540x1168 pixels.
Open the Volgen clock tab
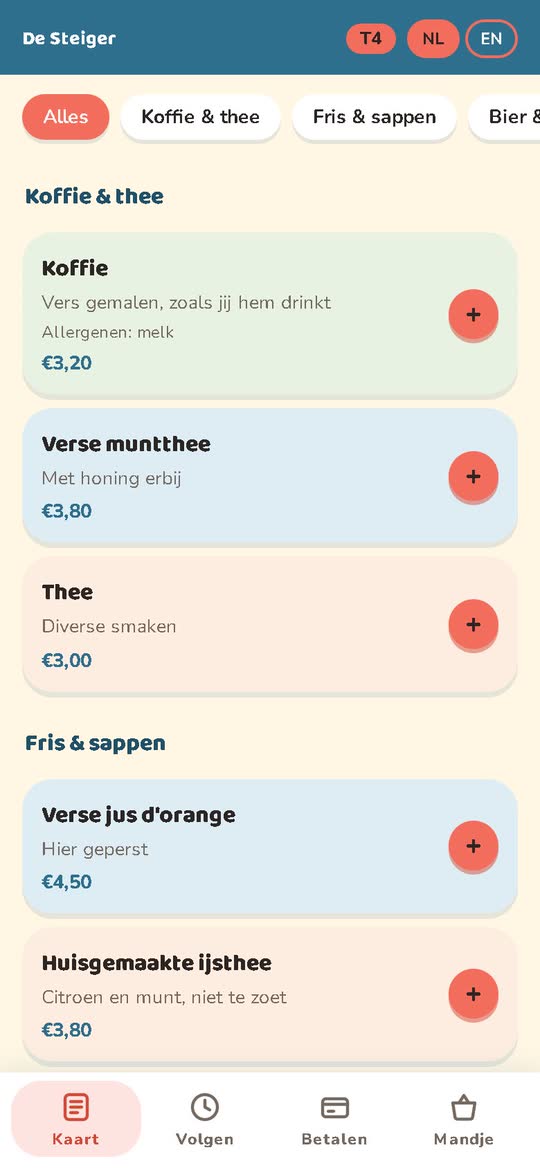(205, 1120)
